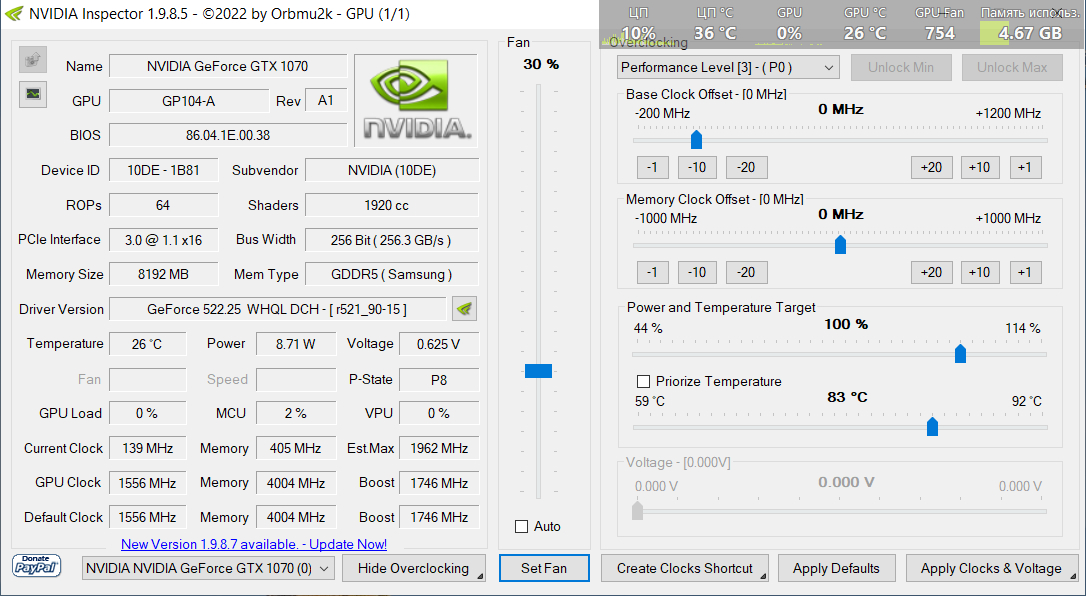The image size is (1086, 596).
Task: Click +20 under Memory Clock Offset
Action: coord(932,273)
